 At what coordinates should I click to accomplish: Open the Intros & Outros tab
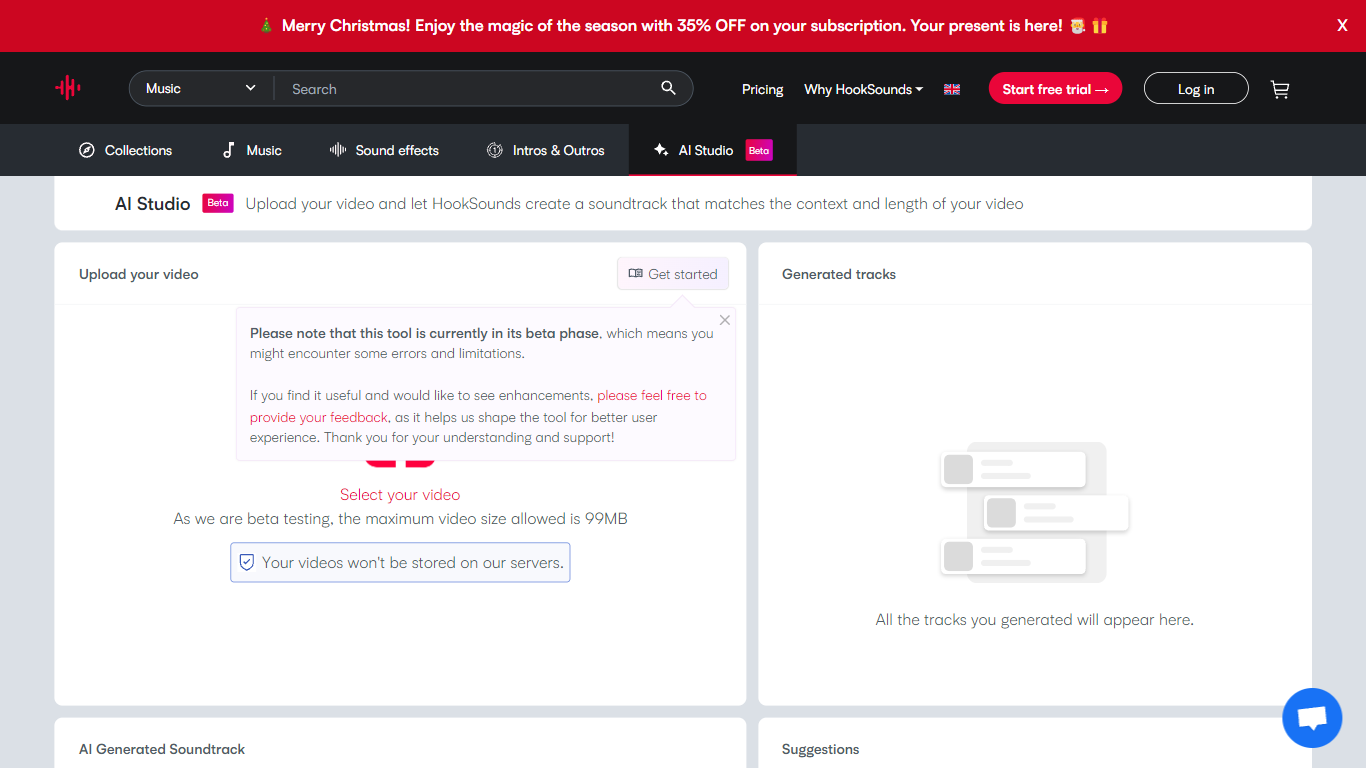point(546,150)
